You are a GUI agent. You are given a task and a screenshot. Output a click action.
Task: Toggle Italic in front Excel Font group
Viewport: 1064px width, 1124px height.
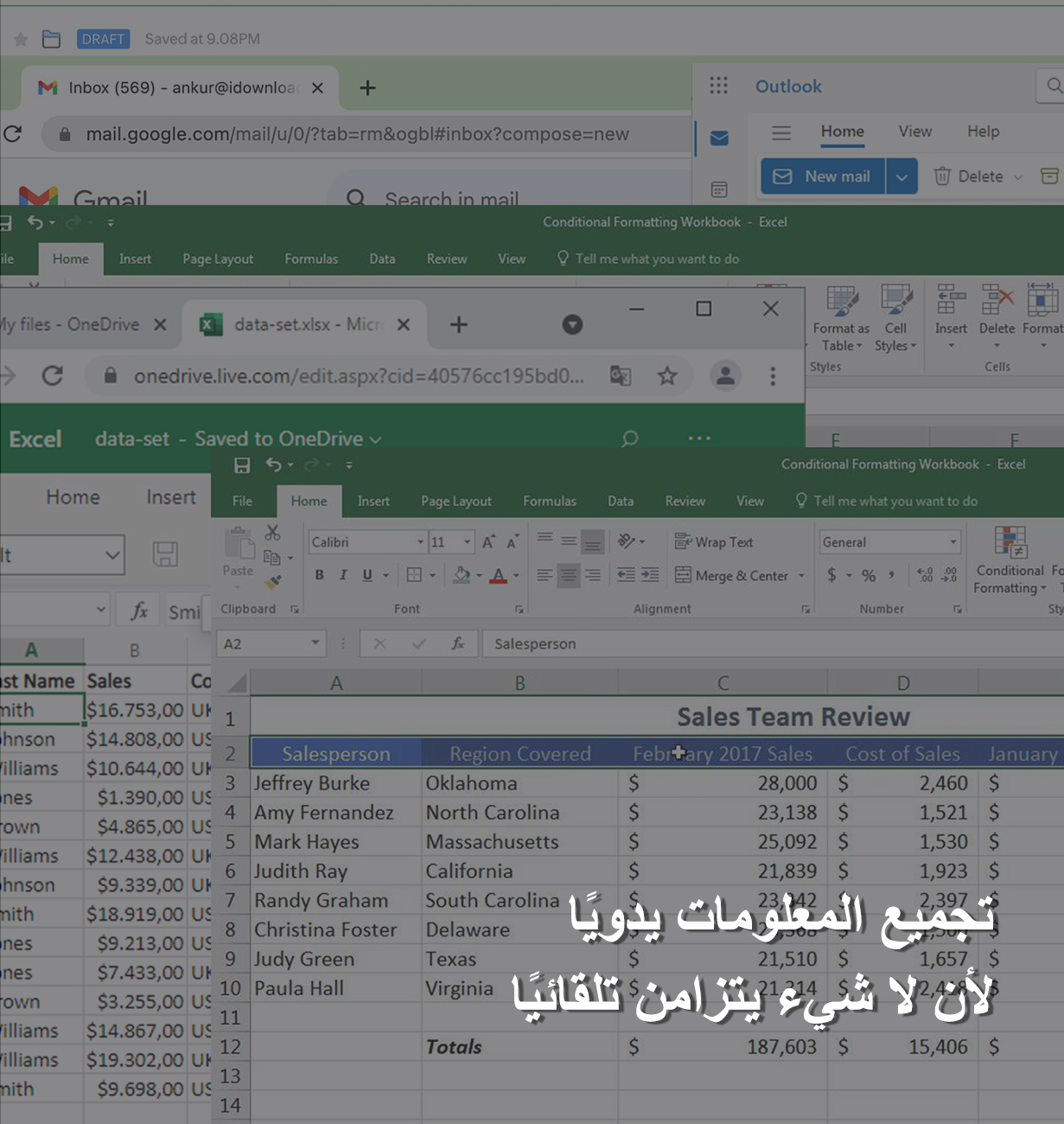(343, 575)
